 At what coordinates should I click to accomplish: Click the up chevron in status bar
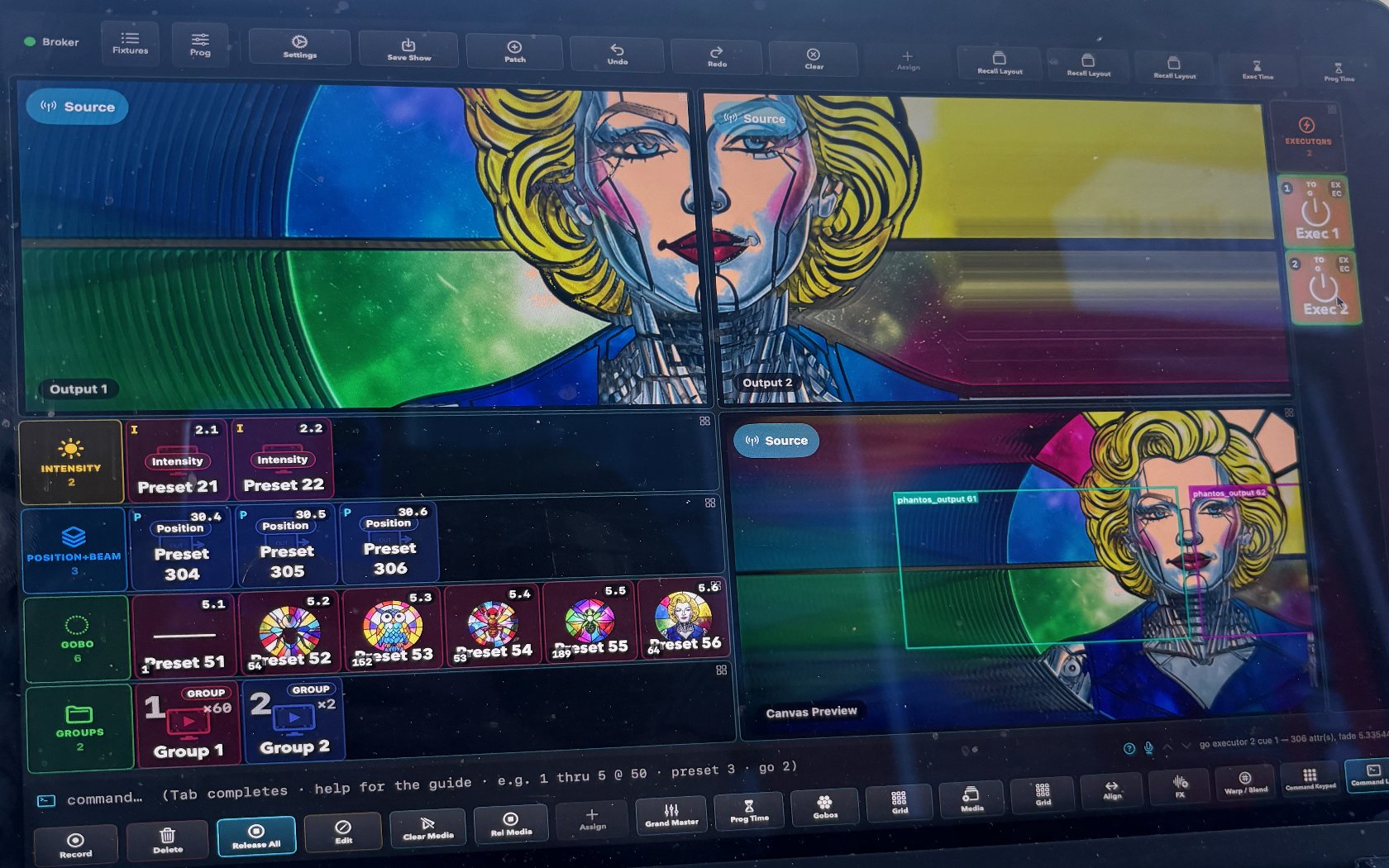pyautogui.click(x=1167, y=746)
